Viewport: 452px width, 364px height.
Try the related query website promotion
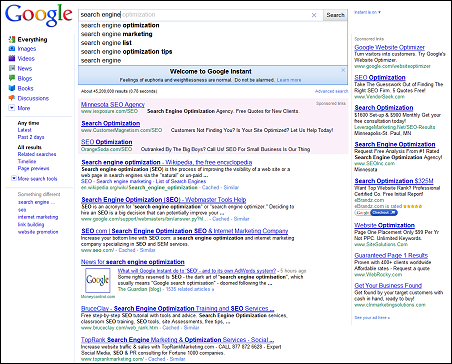click(38, 232)
